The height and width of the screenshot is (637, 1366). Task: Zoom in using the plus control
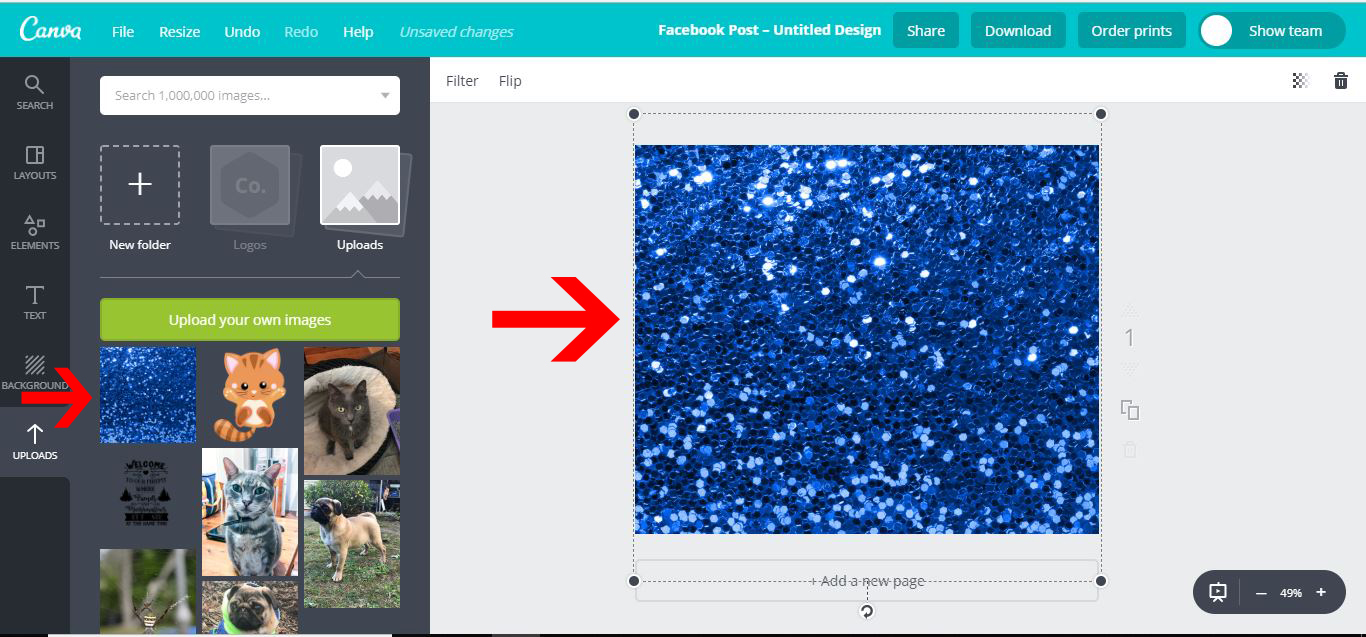(1322, 592)
